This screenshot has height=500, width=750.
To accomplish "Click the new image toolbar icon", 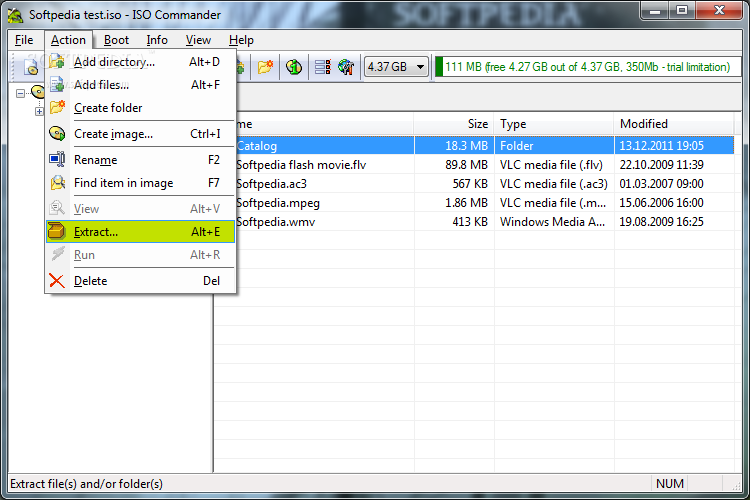I will tap(32, 67).
